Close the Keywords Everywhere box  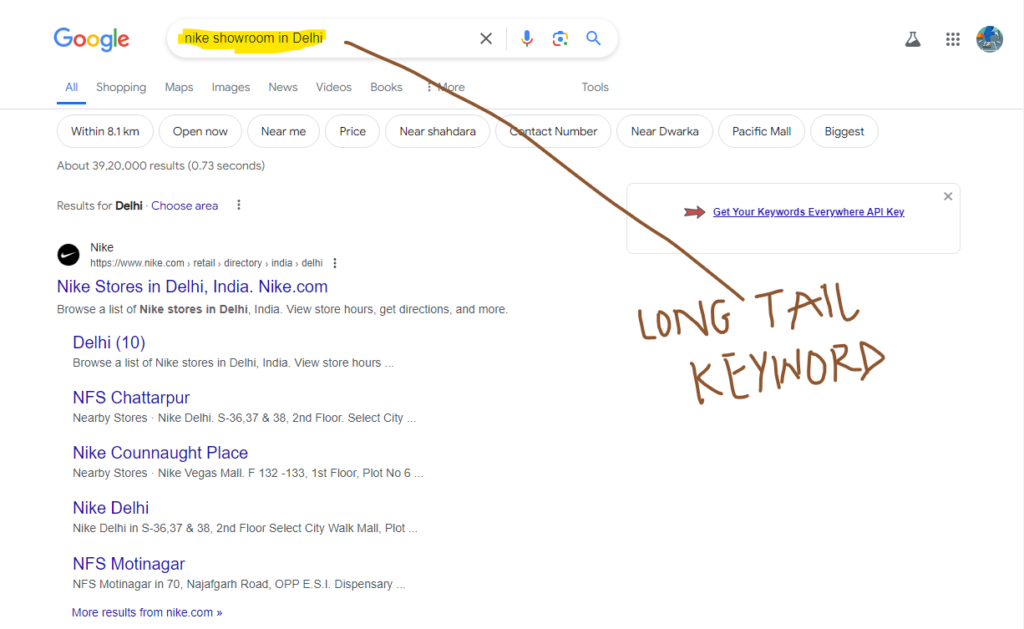[x=948, y=197]
